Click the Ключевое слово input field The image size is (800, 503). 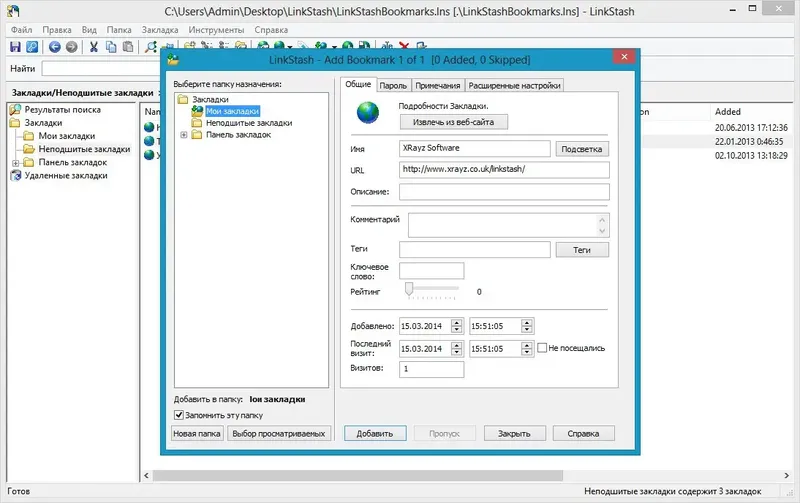[x=432, y=271]
